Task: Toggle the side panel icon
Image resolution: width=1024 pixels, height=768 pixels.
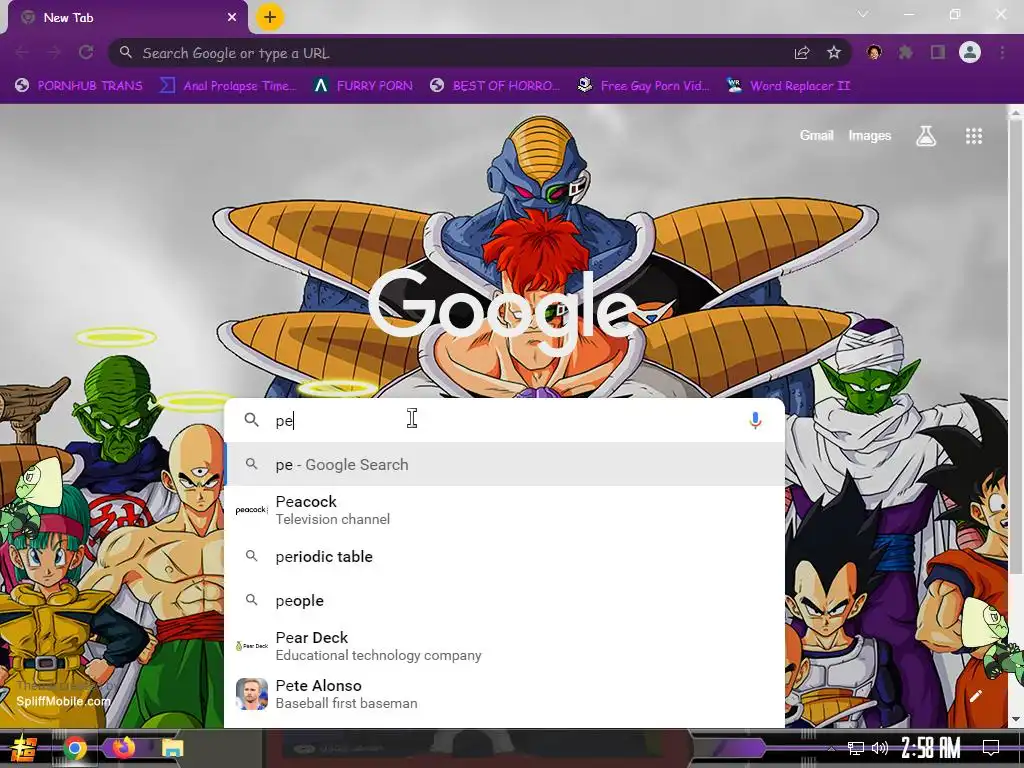Action: point(938,52)
